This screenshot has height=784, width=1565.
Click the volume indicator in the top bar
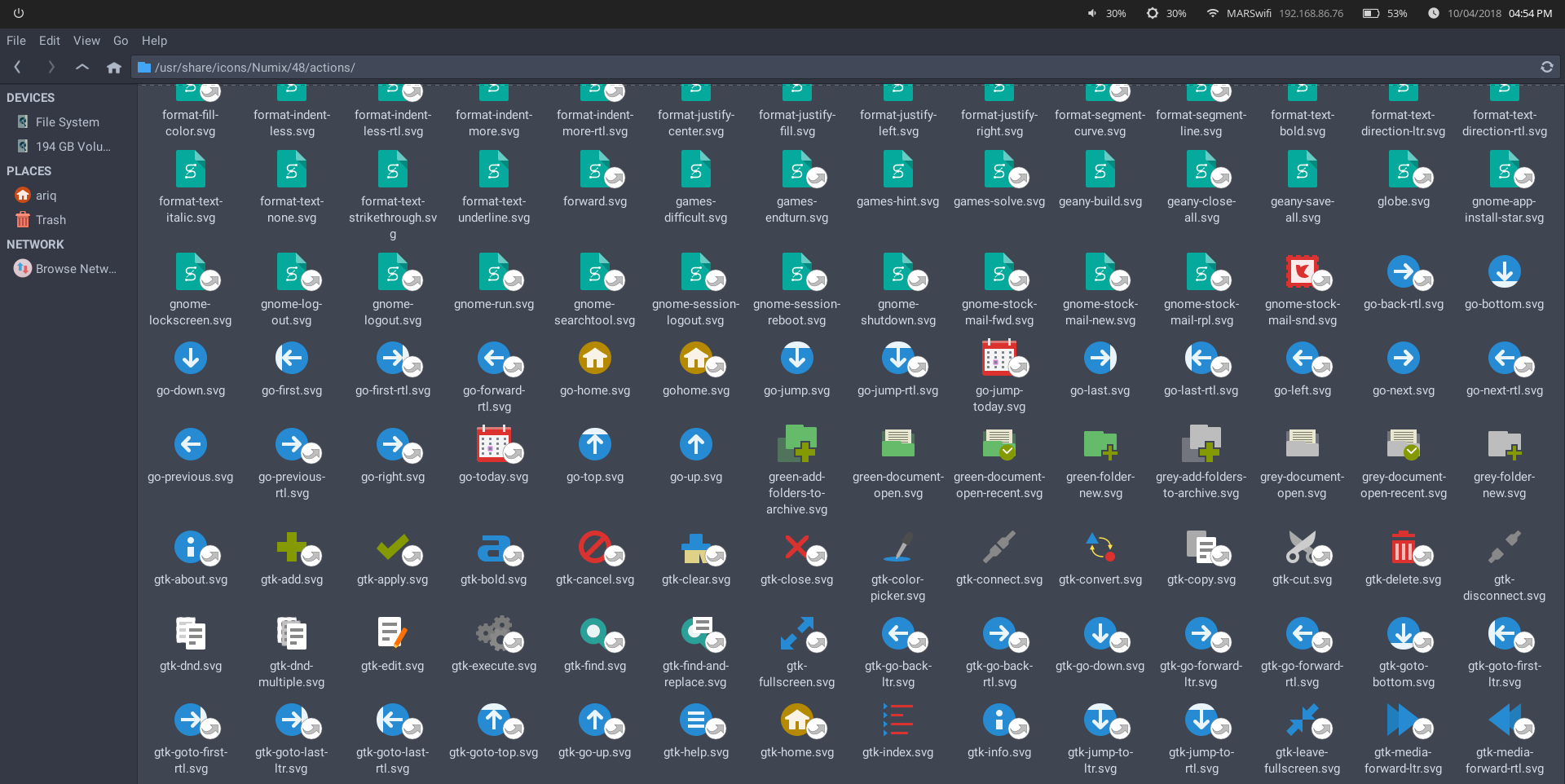(1092, 13)
